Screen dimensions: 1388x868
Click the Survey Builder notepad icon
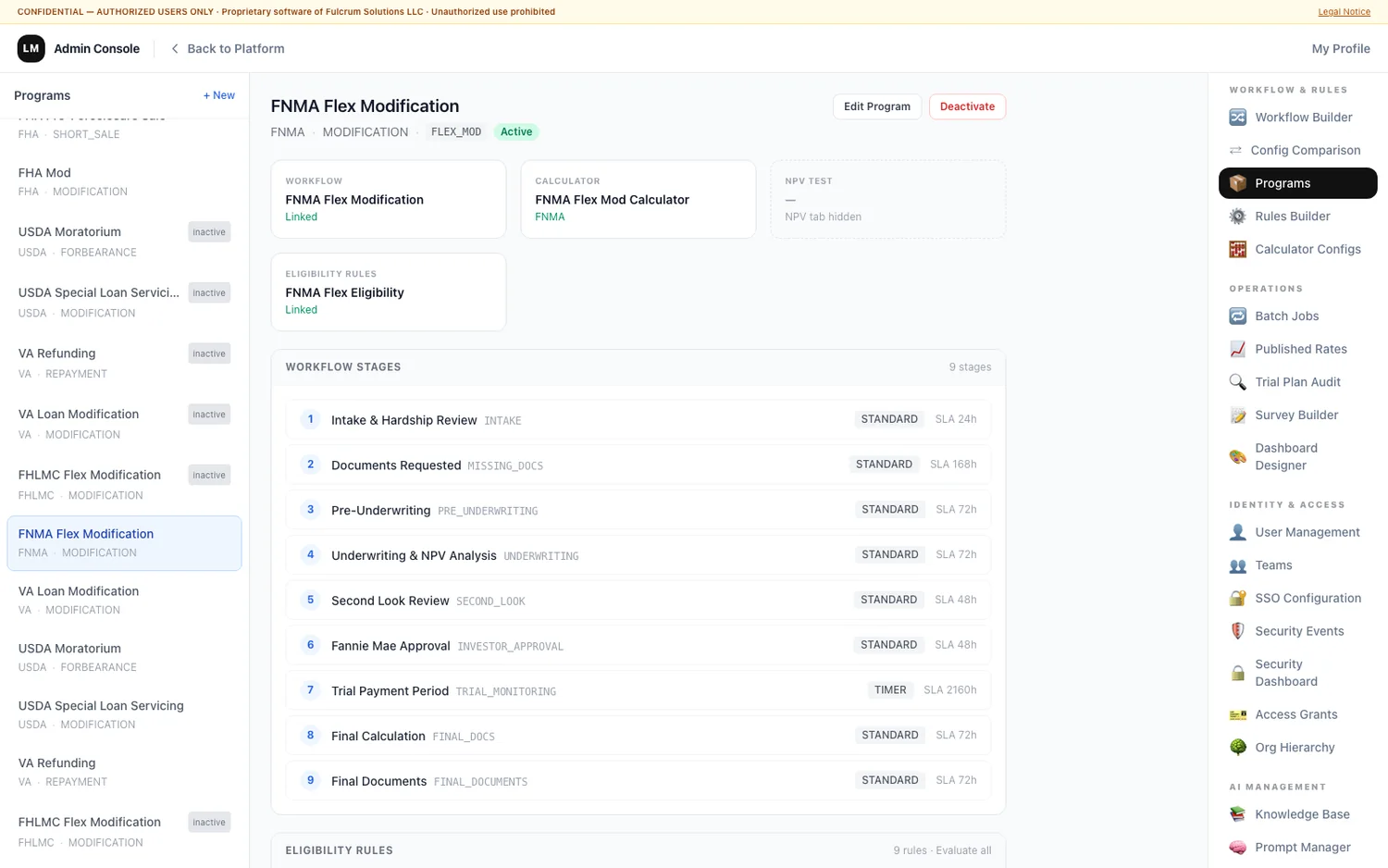(x=1237, y=415)
